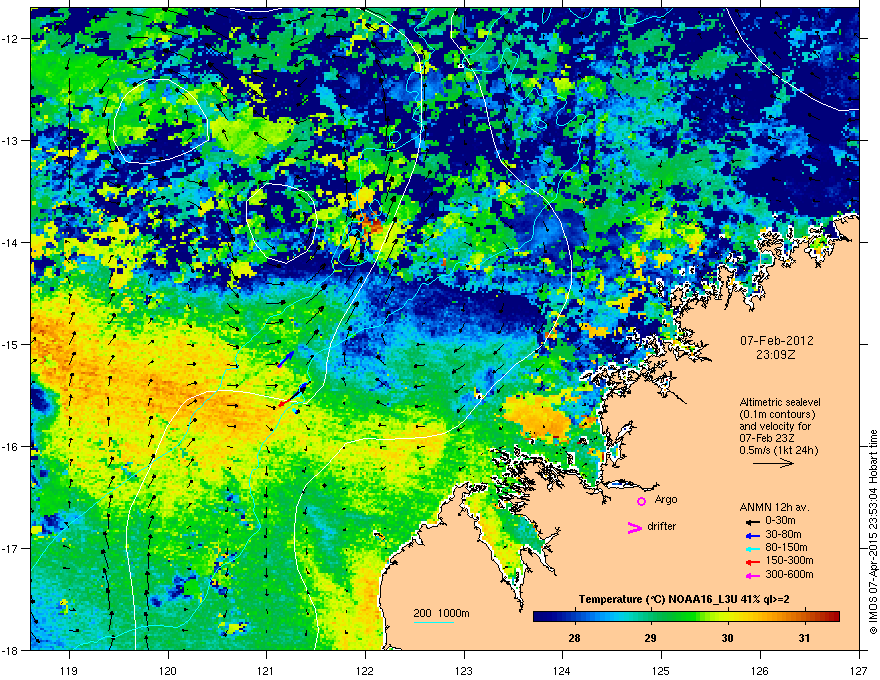Click the color bar value 28
Screen dimensions: 880x680
pos(574,638)
